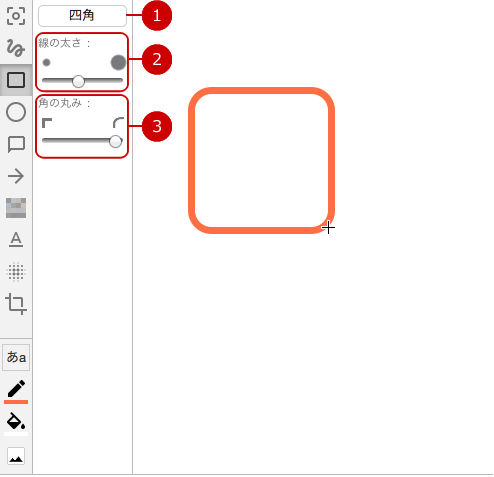The height and width of the screenshot is (477, 494).
Task: Click the 線の太さ line thickness slider handle
Action: click(x=79, y=81)
